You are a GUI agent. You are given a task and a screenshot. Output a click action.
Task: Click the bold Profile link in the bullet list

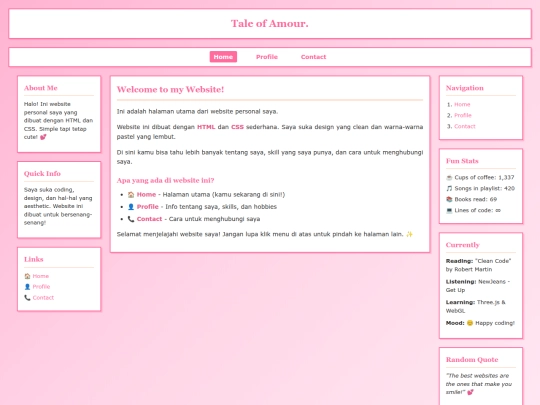tap(147, 207)
